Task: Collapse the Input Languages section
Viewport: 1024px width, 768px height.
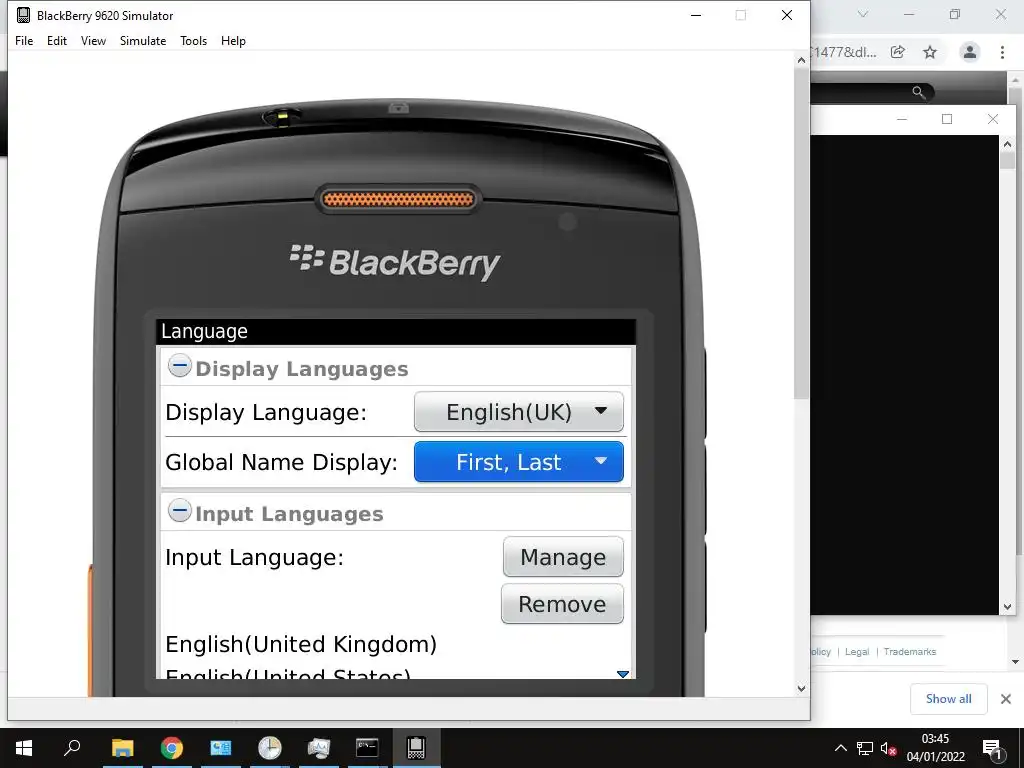Action: (x=180, y=511)
